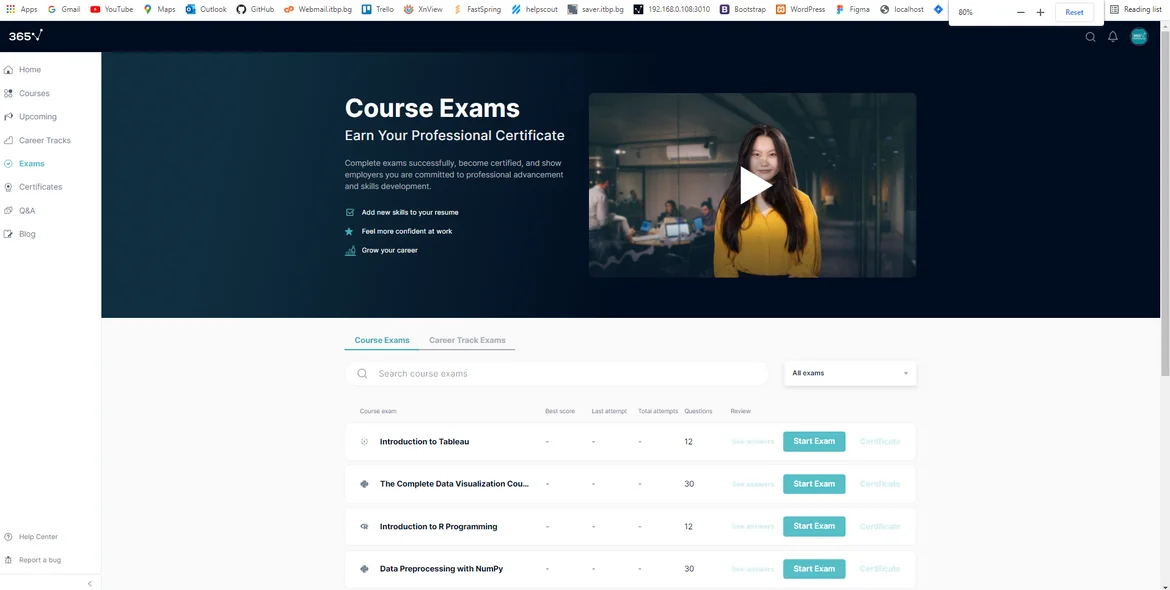Reset the browser zoom level
This screenshot has width=1170, height=590.
coord(1074,12)
